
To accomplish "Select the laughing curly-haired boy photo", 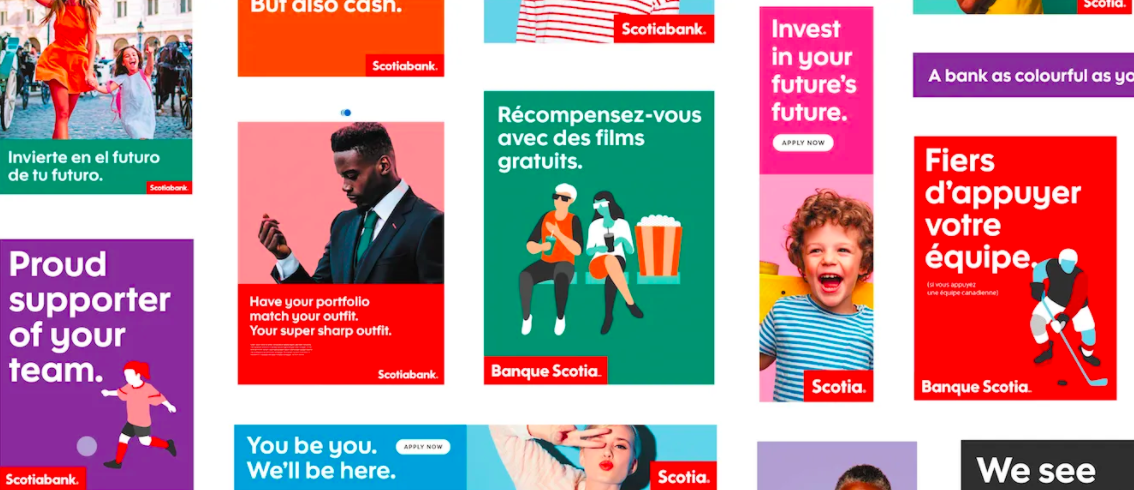I will point(817,288).
